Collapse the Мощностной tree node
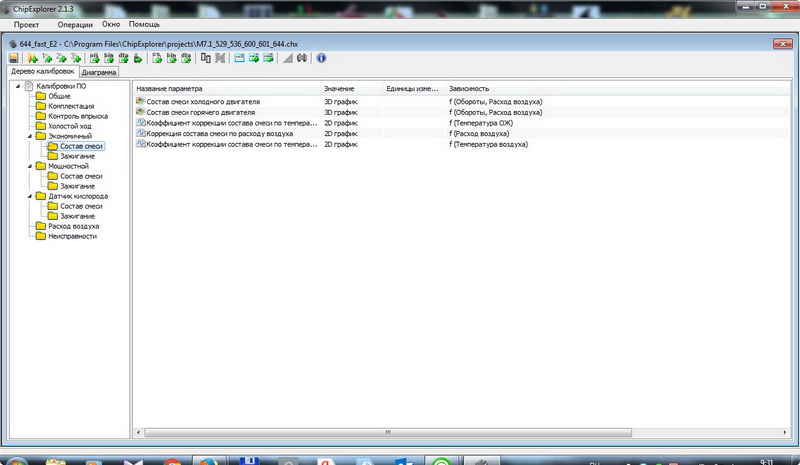 tap(30, 166)
